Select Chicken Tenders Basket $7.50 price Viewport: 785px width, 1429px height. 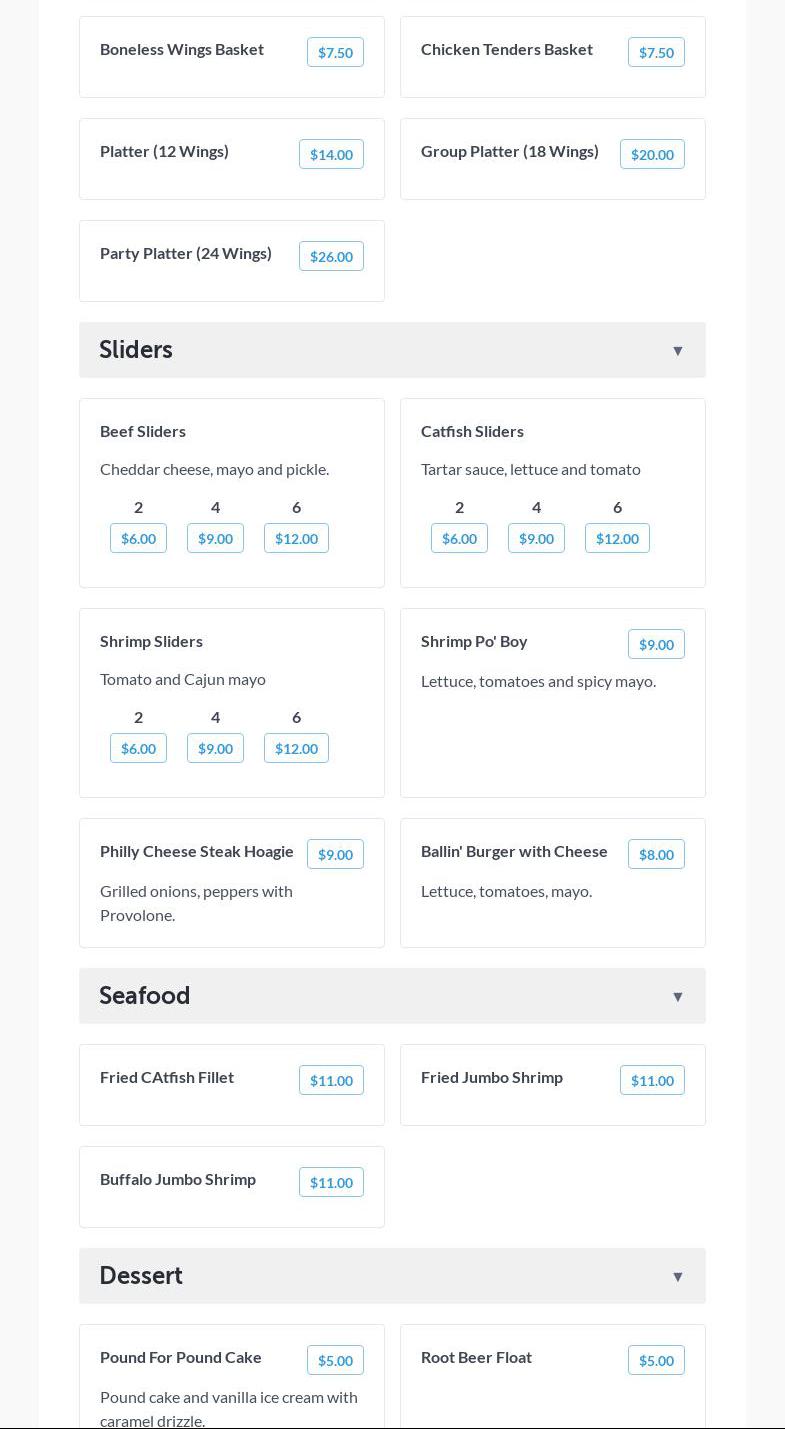[x=656, y=53]
